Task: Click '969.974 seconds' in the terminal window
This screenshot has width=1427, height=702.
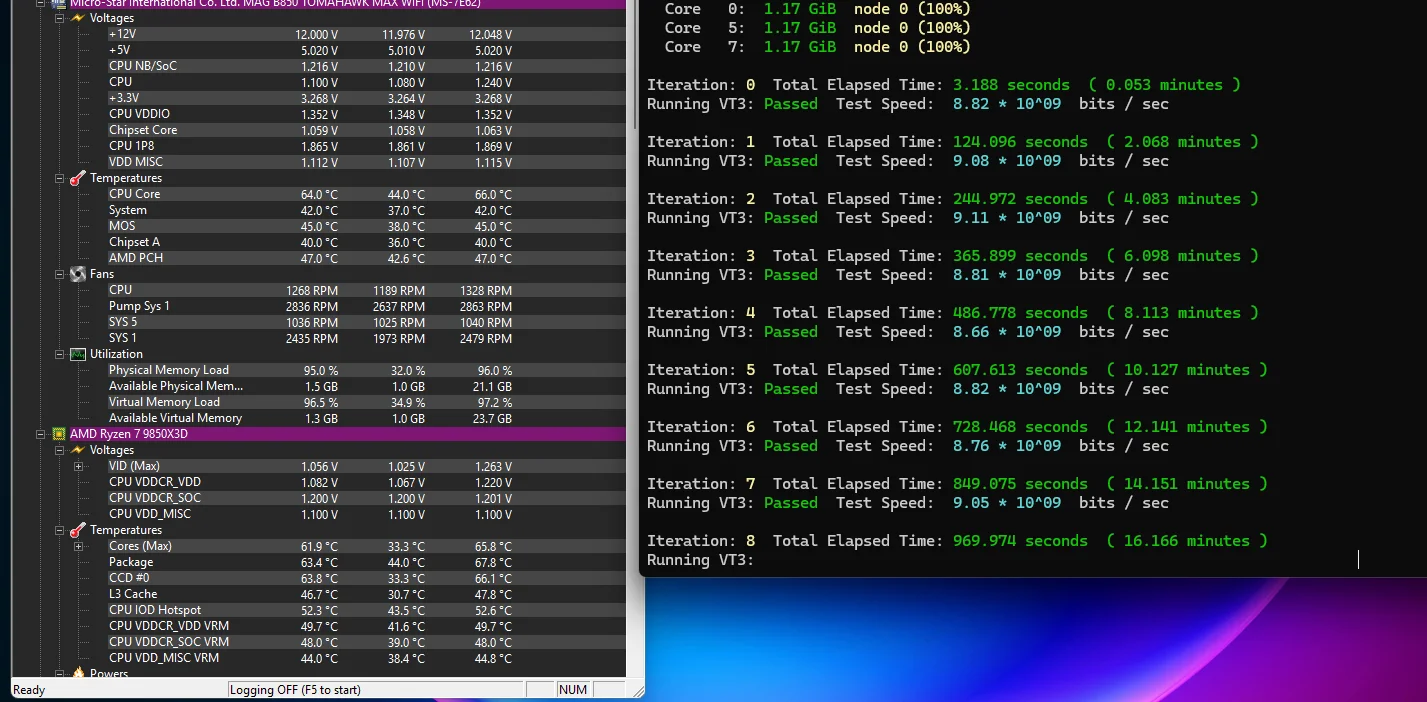Action: pos(1020,541)
